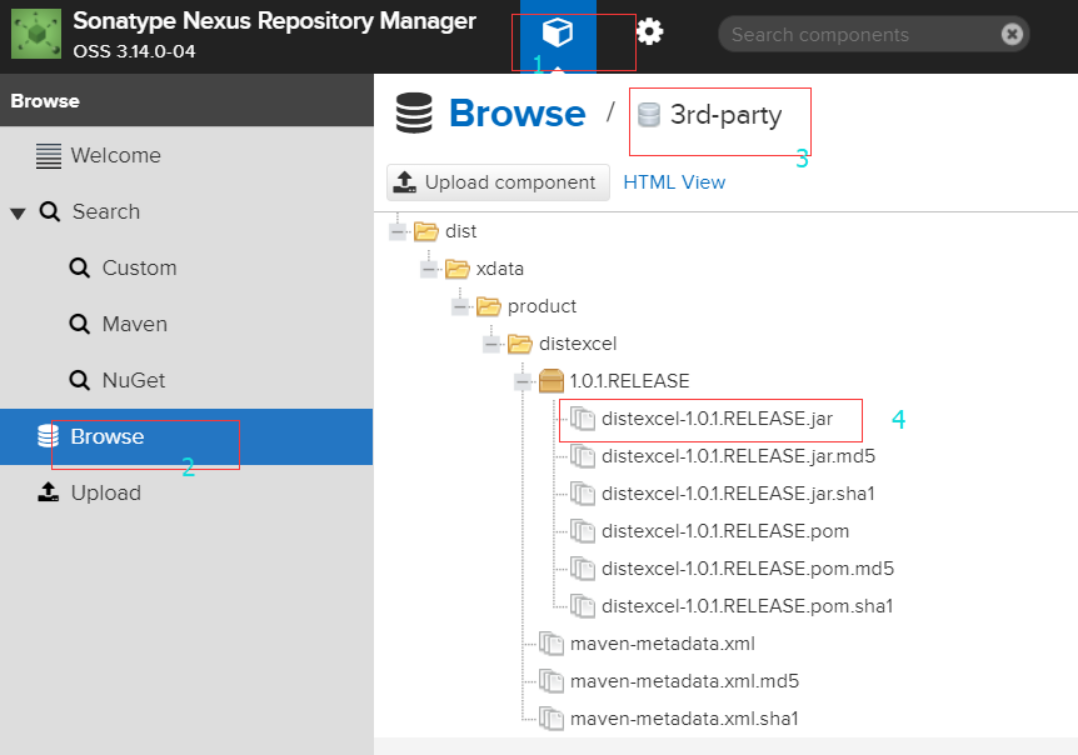Viewport: 1078px width, 755px height.
Task: Click the open folder icon for distexcel
Action: point(520,344)
